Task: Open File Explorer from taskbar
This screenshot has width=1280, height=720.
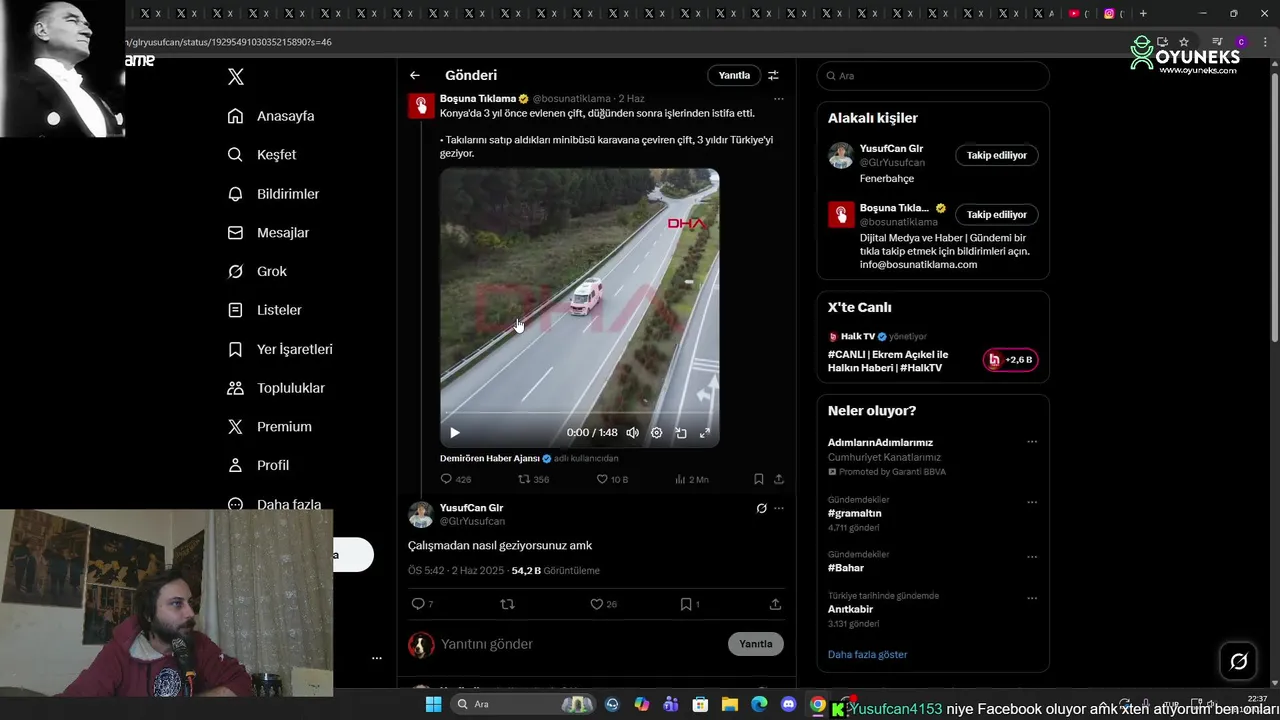Action: point(730,704)
